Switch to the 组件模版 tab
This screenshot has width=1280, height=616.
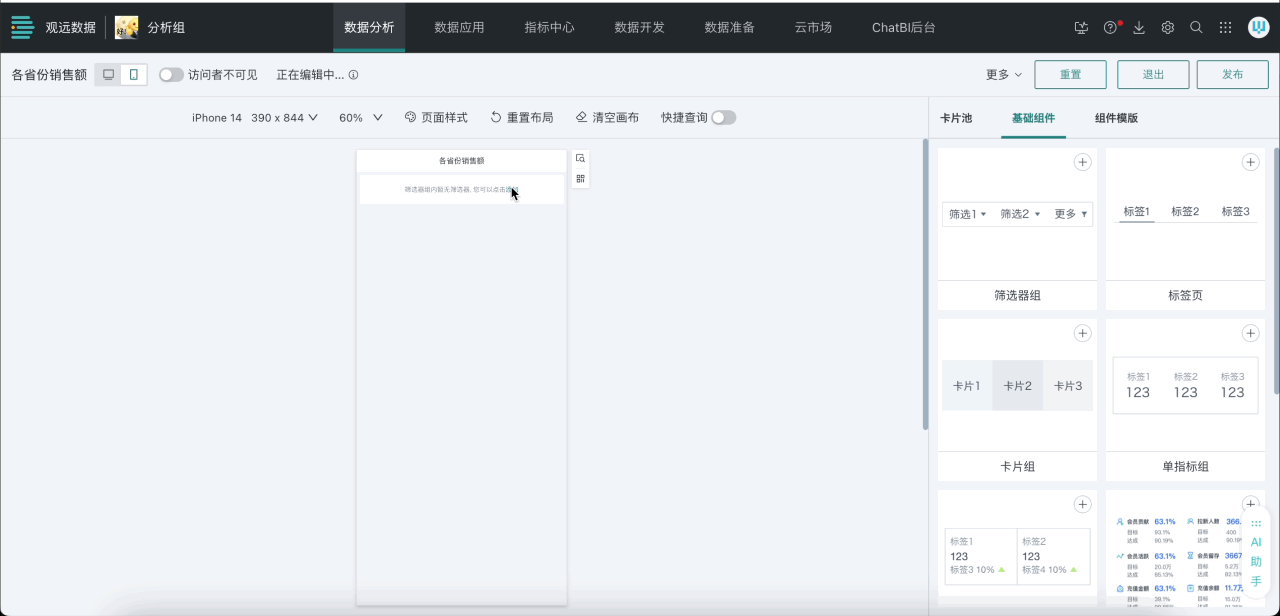click(x=1116, y=118)
